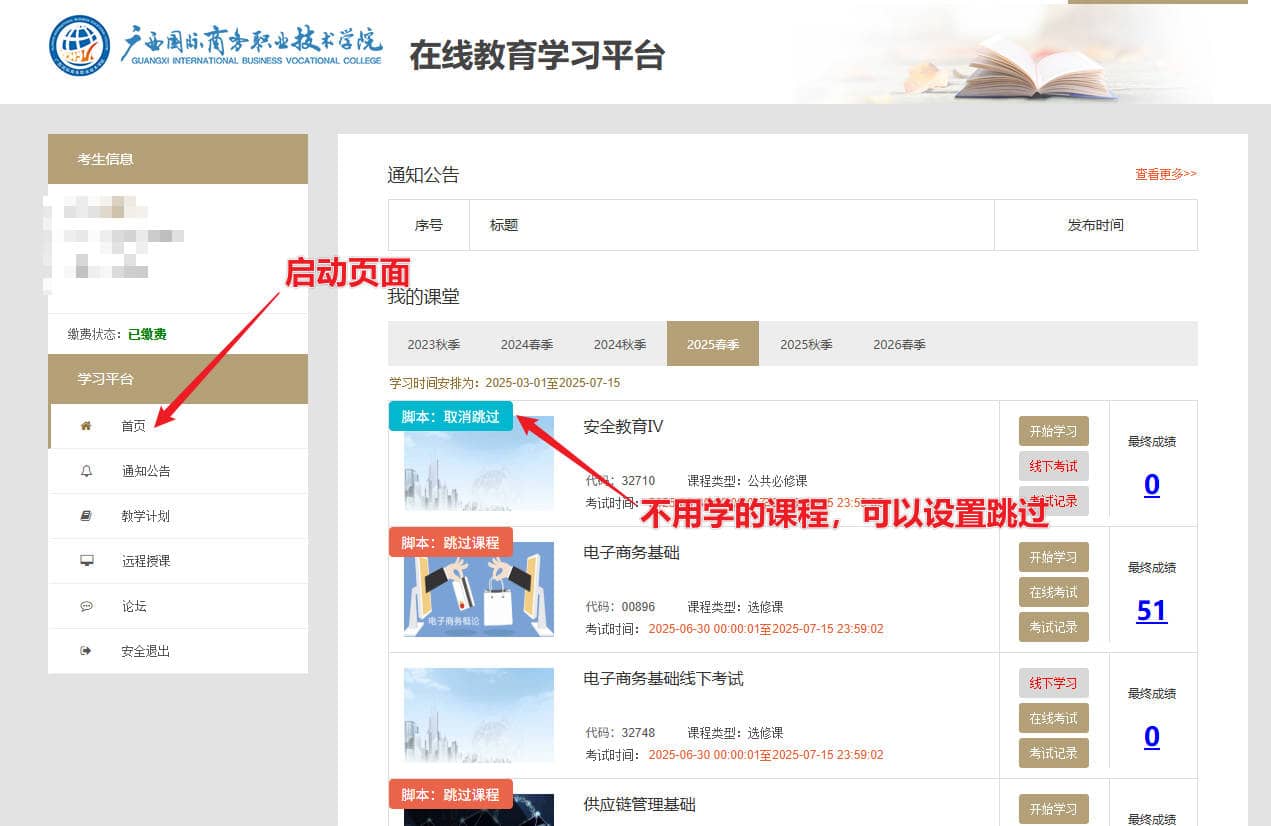Click the course title 供应链管理基础
Image resolution: width=1271 pixels, height=826 pixels.
coord(640,805)
